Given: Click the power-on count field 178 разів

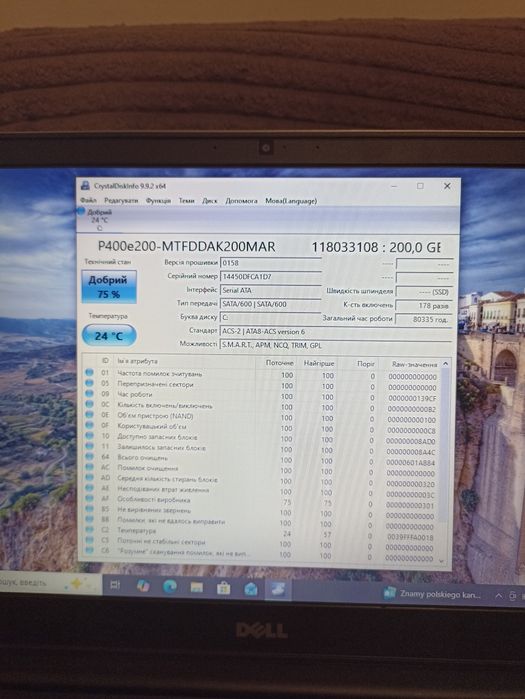Looking at the screenshot, I should point(424,306).
